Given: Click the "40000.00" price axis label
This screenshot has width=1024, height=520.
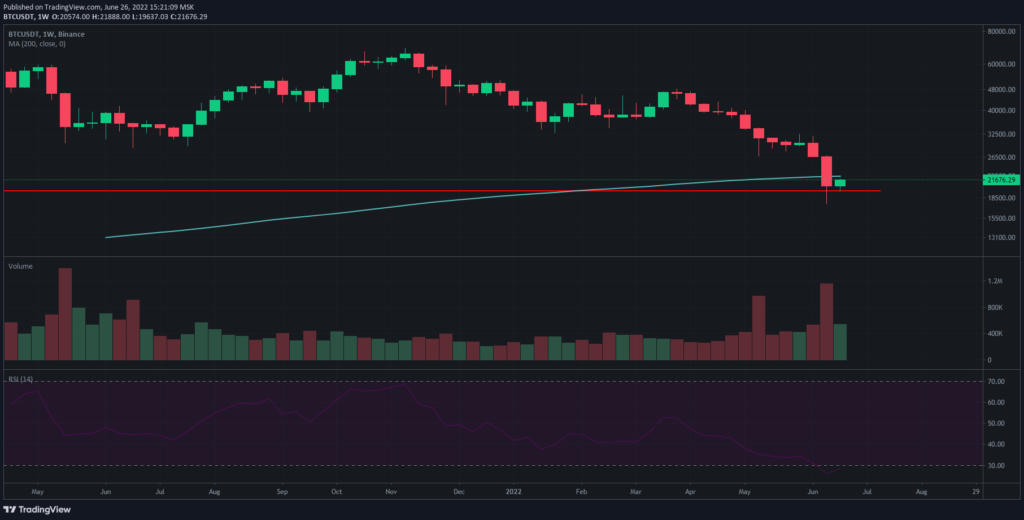Looking at the screenshot, I should point(1003,111).
